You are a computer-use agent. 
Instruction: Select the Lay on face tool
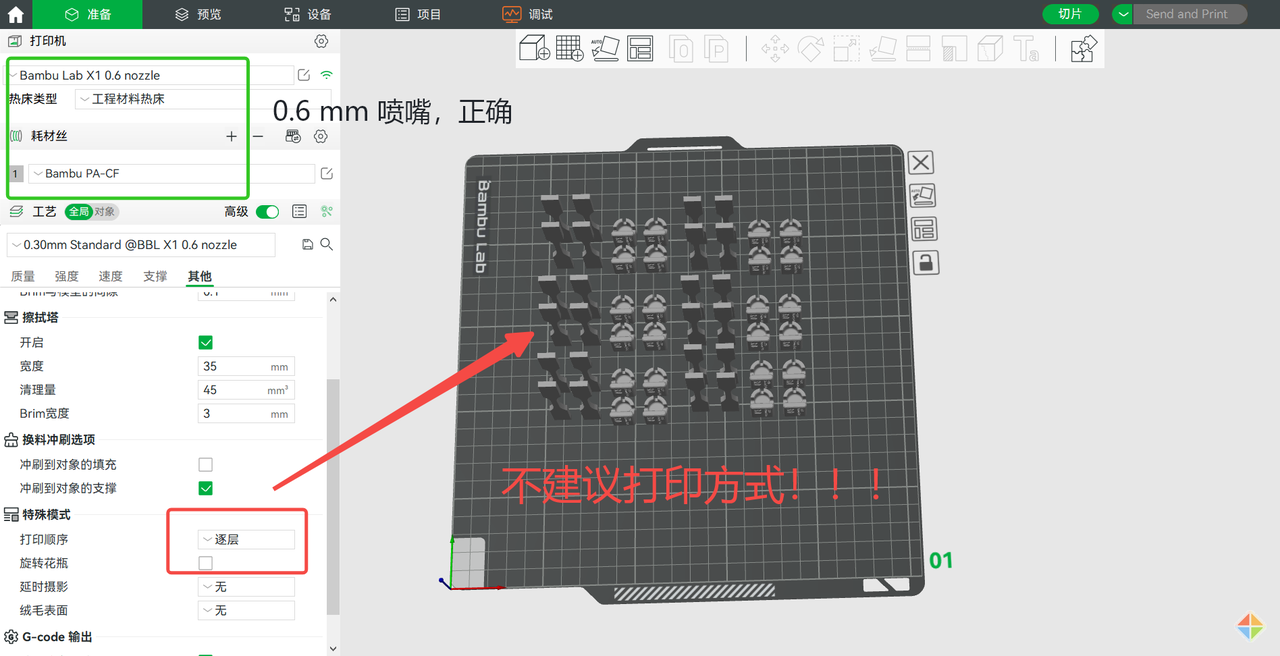(x=882, y=48)
